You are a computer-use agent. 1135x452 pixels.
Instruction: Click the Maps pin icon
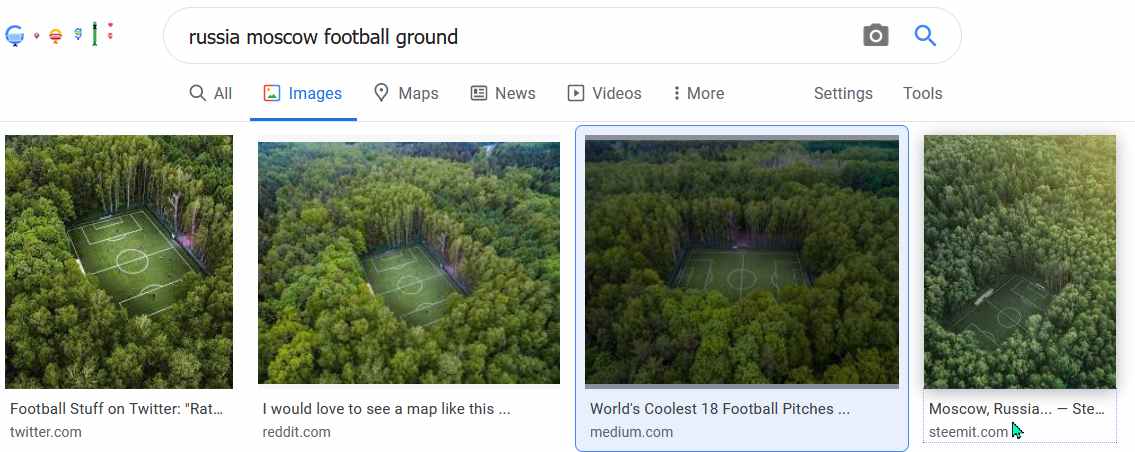381,93
